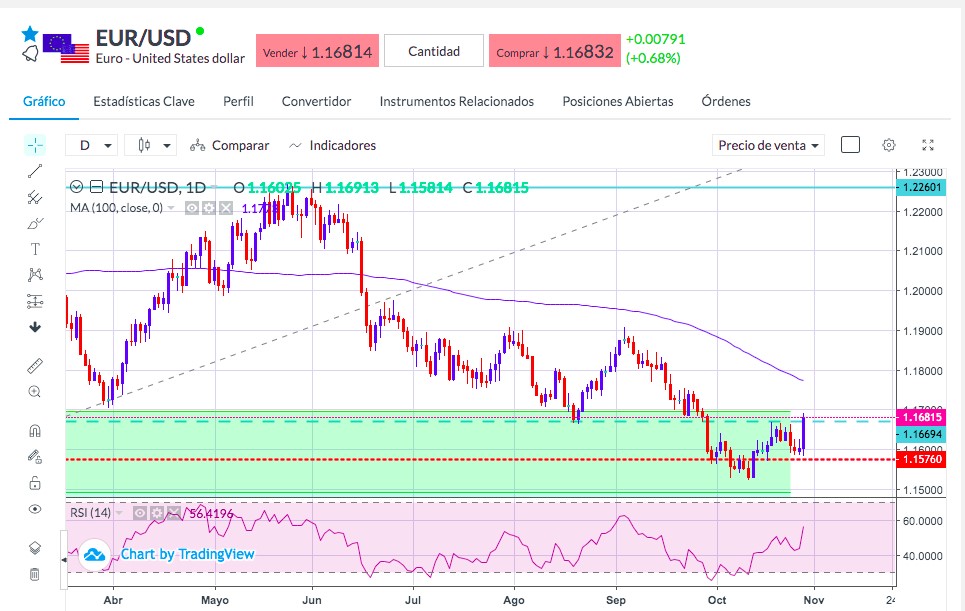Open the Estadísticas Clave tab
This screenshot has width=965, height=611.
pos(143,102)
